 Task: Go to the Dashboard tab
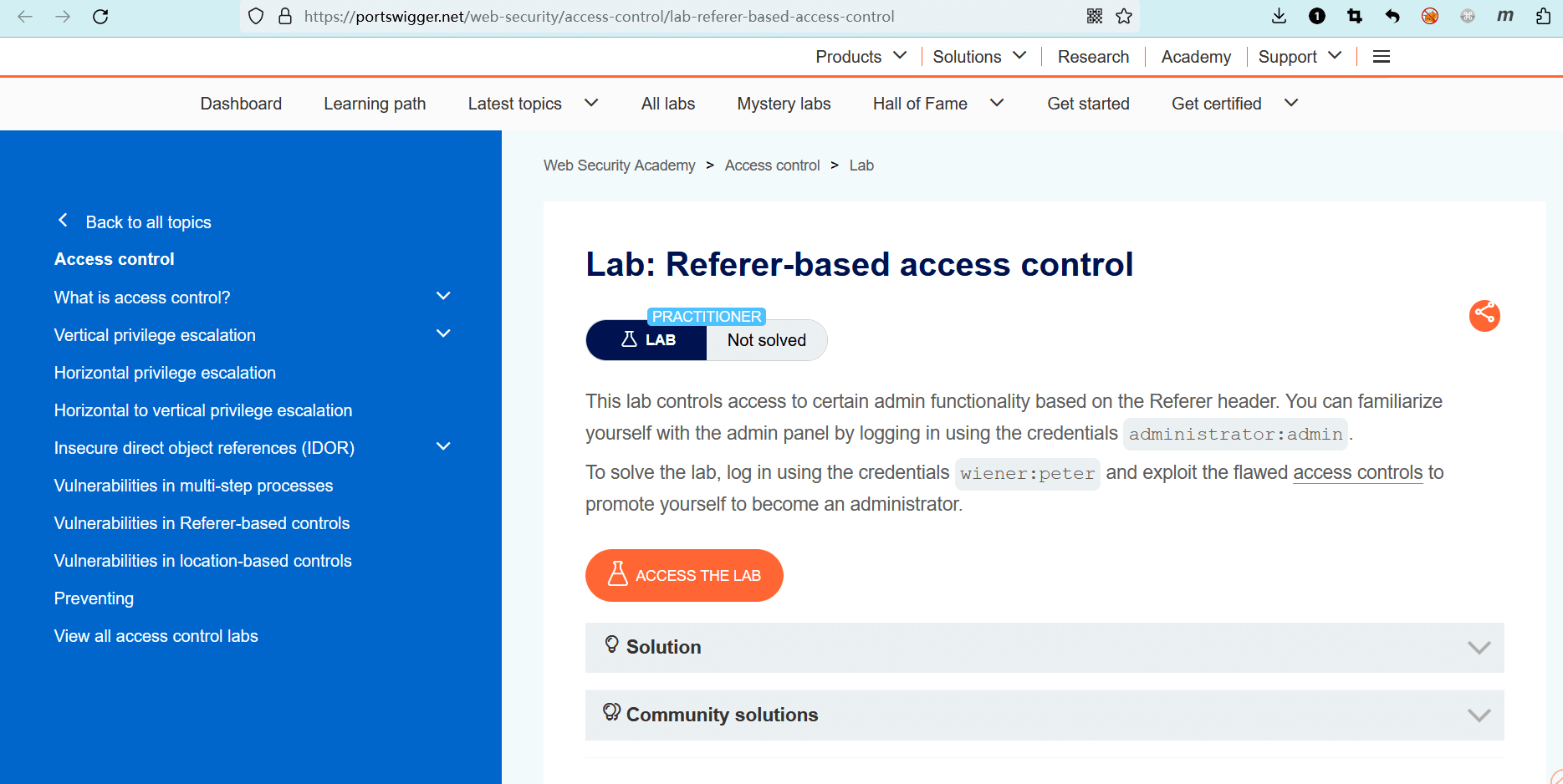pos(241,104)
